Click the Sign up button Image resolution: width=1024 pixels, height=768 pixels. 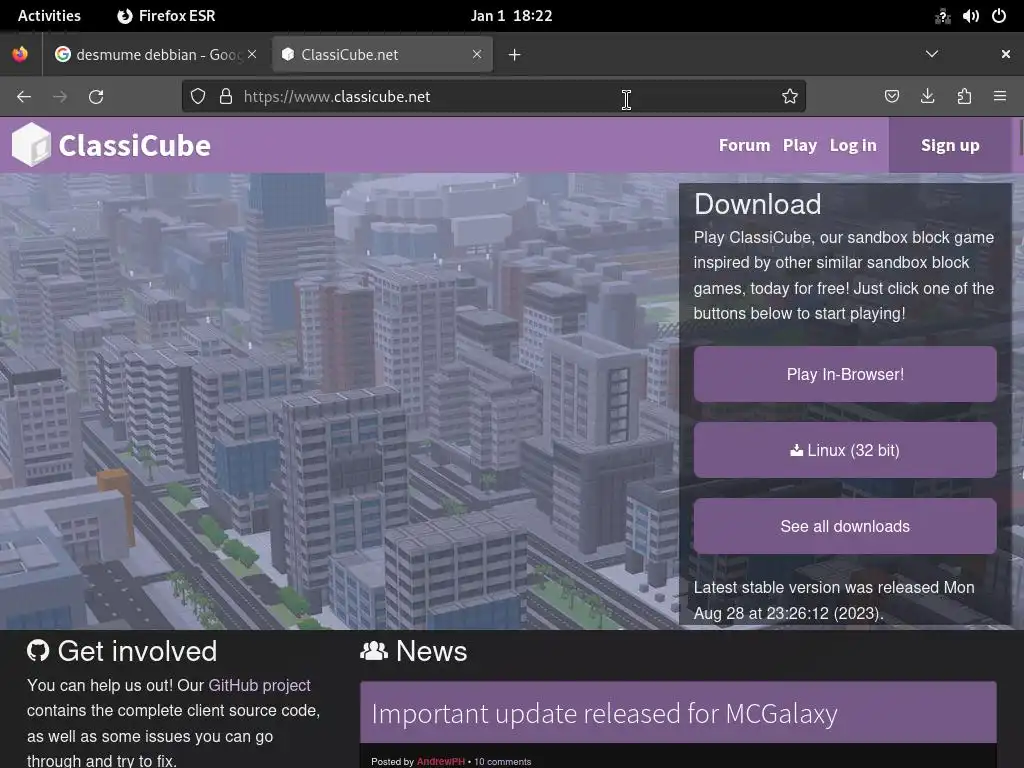950,145
